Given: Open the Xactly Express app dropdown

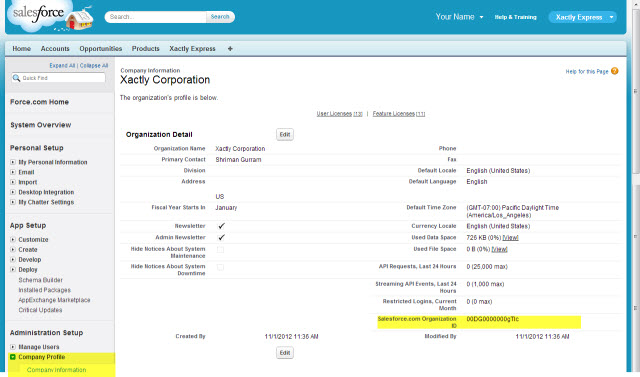Looking at the screenshot, I should [x=582, y=17].
